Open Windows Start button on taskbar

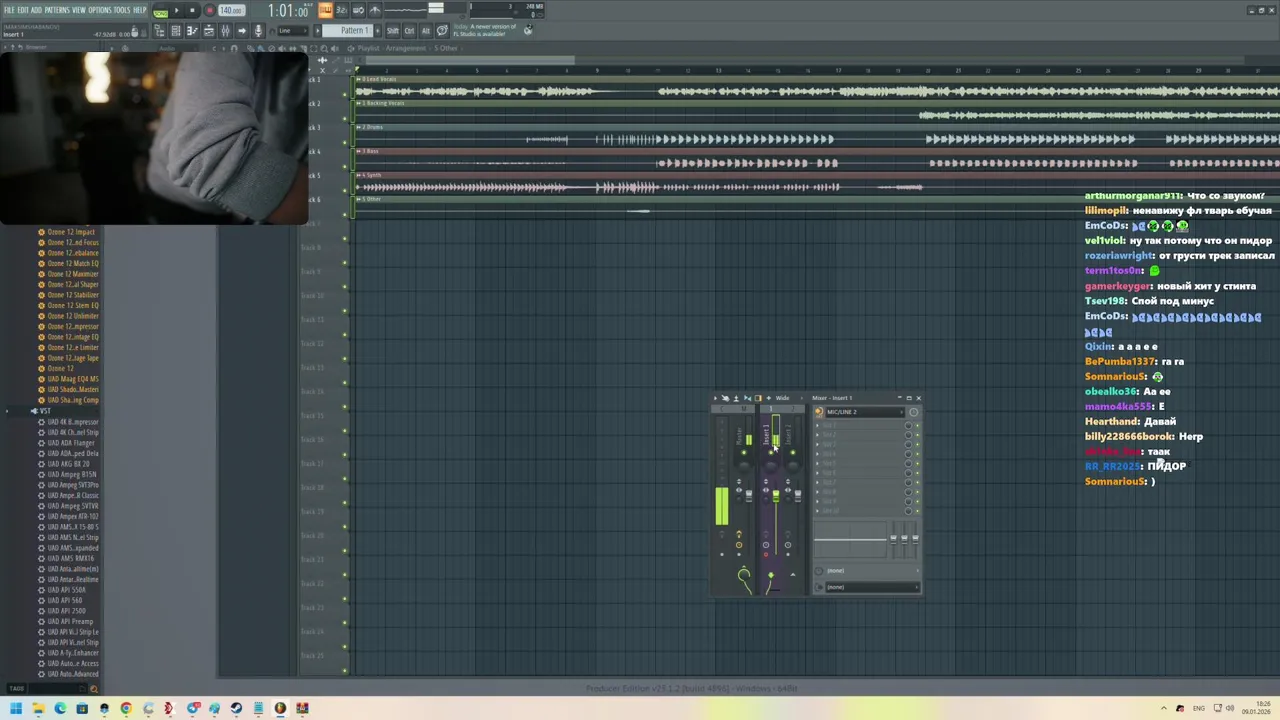coord(15,709)
